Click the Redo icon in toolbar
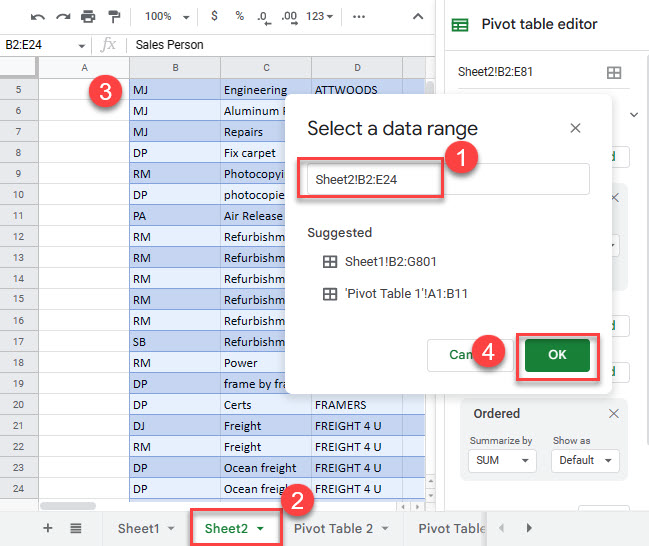649x546 pixels. [62, 17]
